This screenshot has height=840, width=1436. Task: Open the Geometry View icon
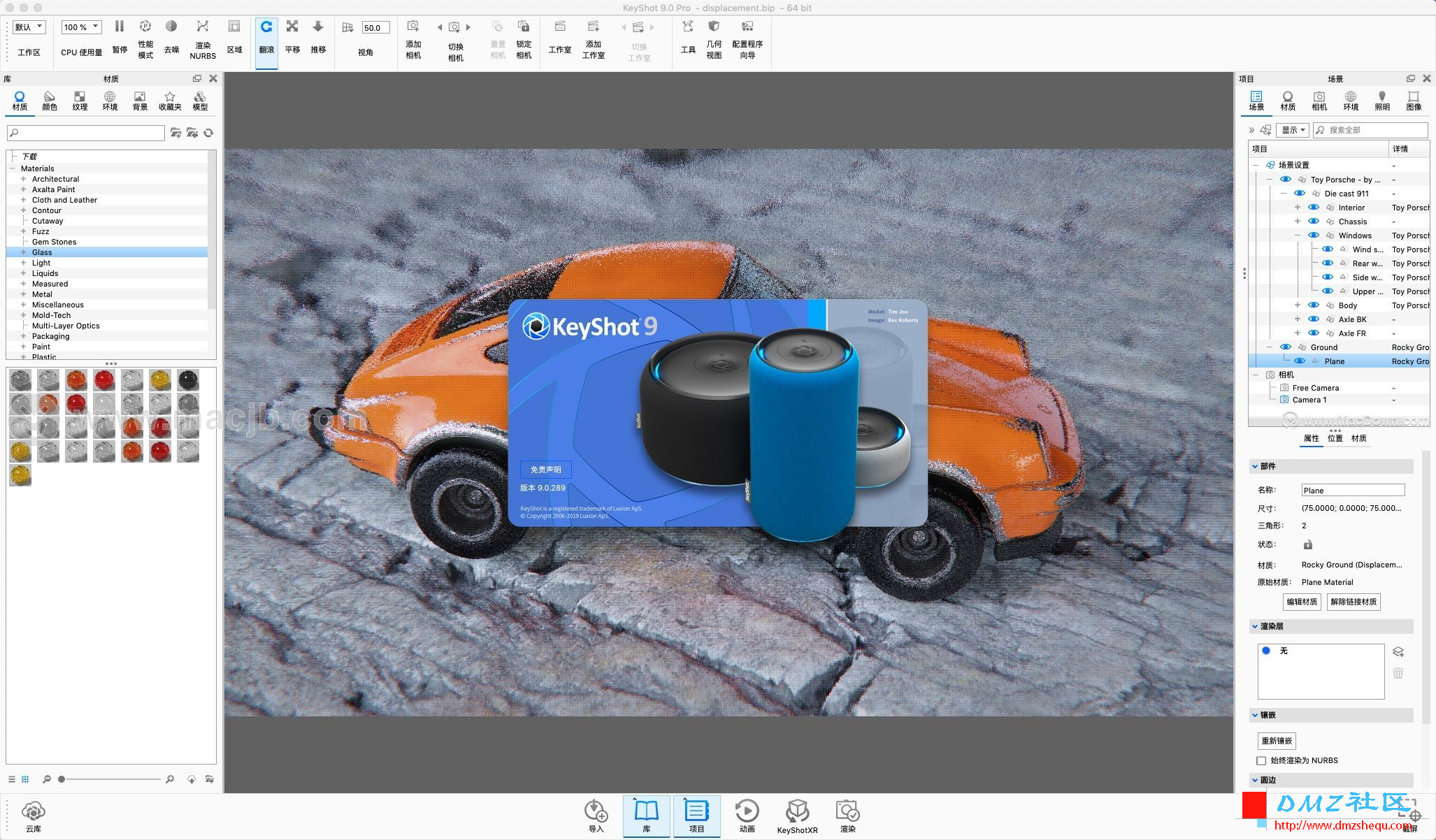point(714,27)
